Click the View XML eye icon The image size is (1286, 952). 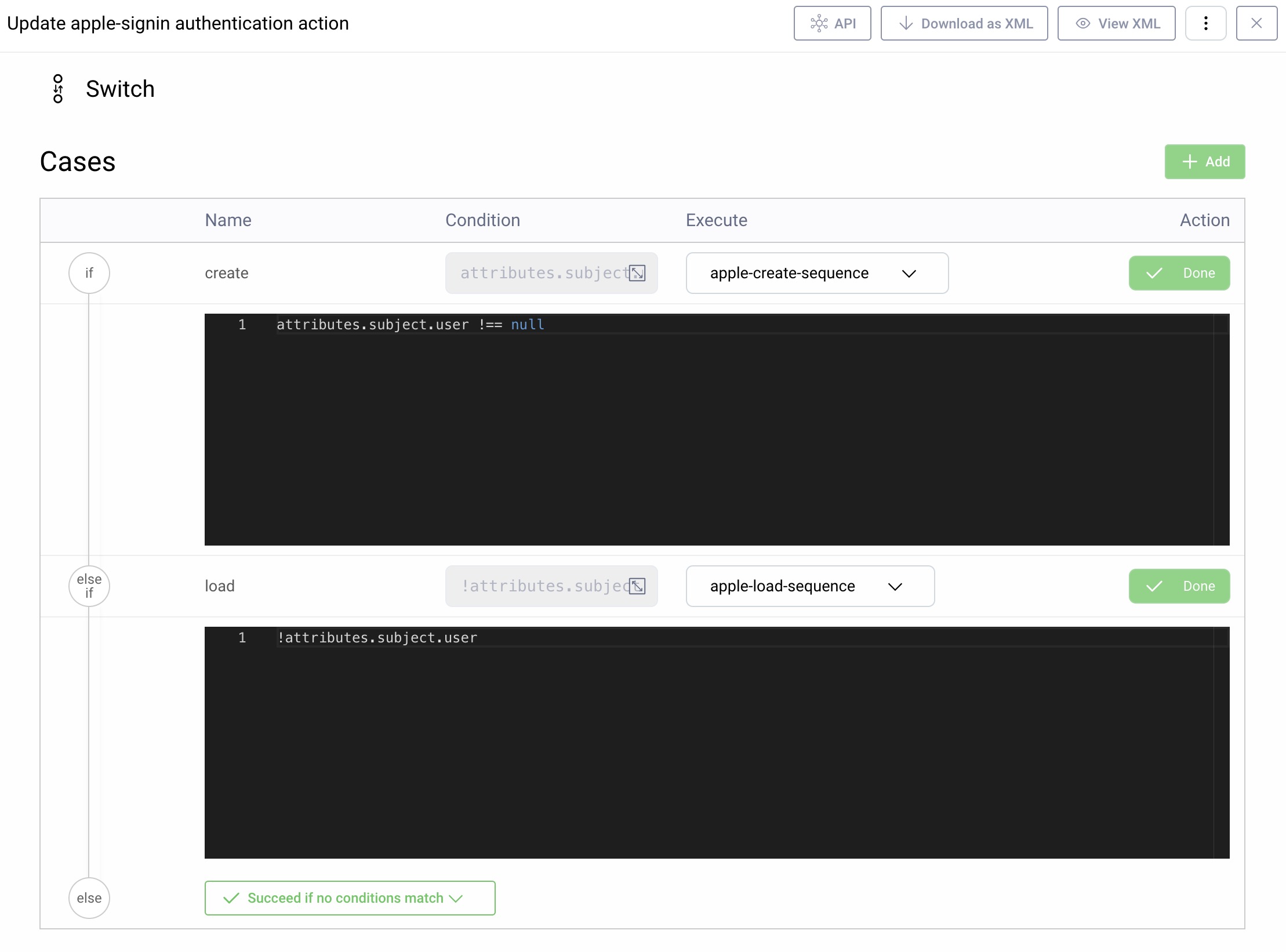[1082, 24]
